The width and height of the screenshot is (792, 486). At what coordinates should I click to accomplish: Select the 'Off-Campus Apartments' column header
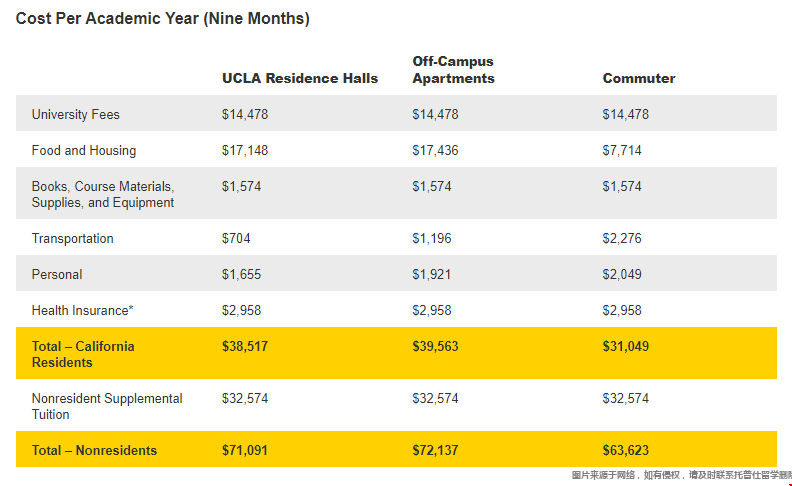[x=454, y=70]
